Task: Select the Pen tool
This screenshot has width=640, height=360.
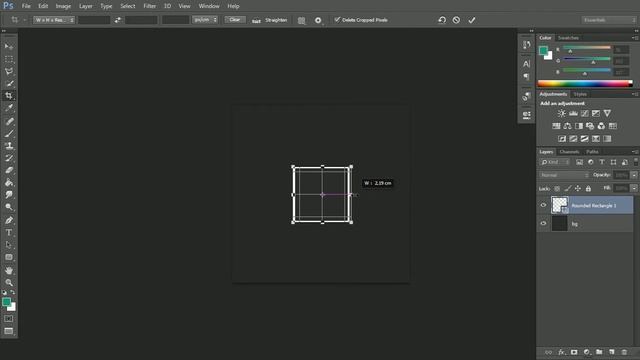Action: coord(9,220)
